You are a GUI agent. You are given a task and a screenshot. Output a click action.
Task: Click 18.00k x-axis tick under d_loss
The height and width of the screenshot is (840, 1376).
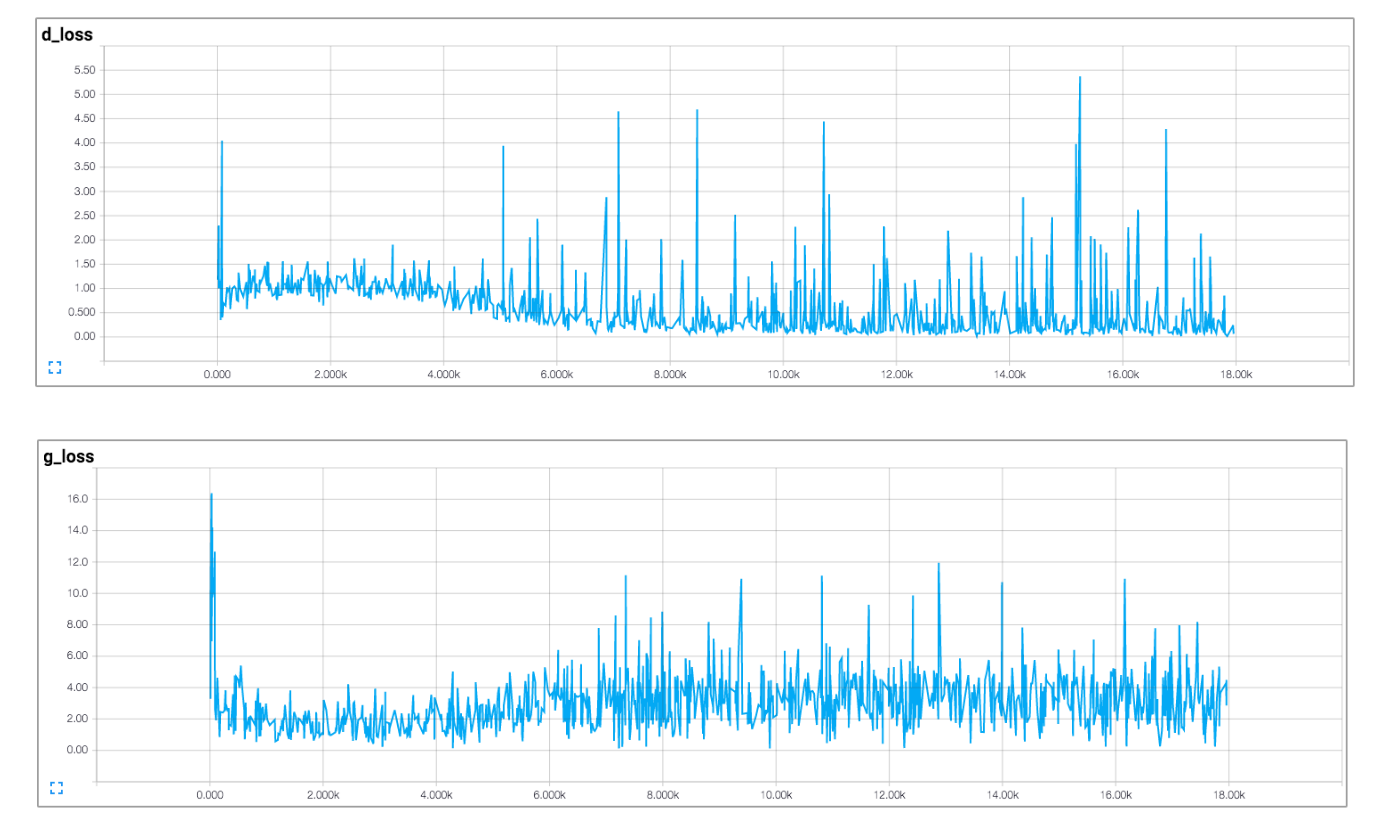click(1236, 374)
